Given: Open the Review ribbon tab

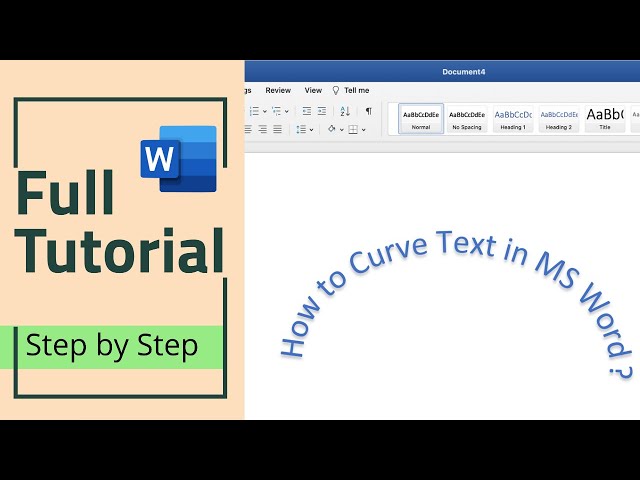Looking at the screenshot, I should [278, 90].
